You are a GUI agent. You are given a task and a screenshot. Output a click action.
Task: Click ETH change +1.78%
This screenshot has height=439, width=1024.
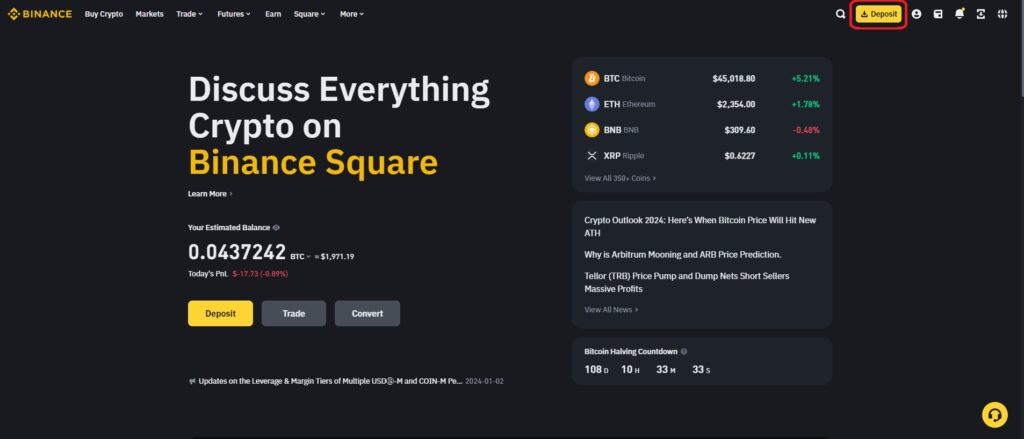click(x=805, y=104)
